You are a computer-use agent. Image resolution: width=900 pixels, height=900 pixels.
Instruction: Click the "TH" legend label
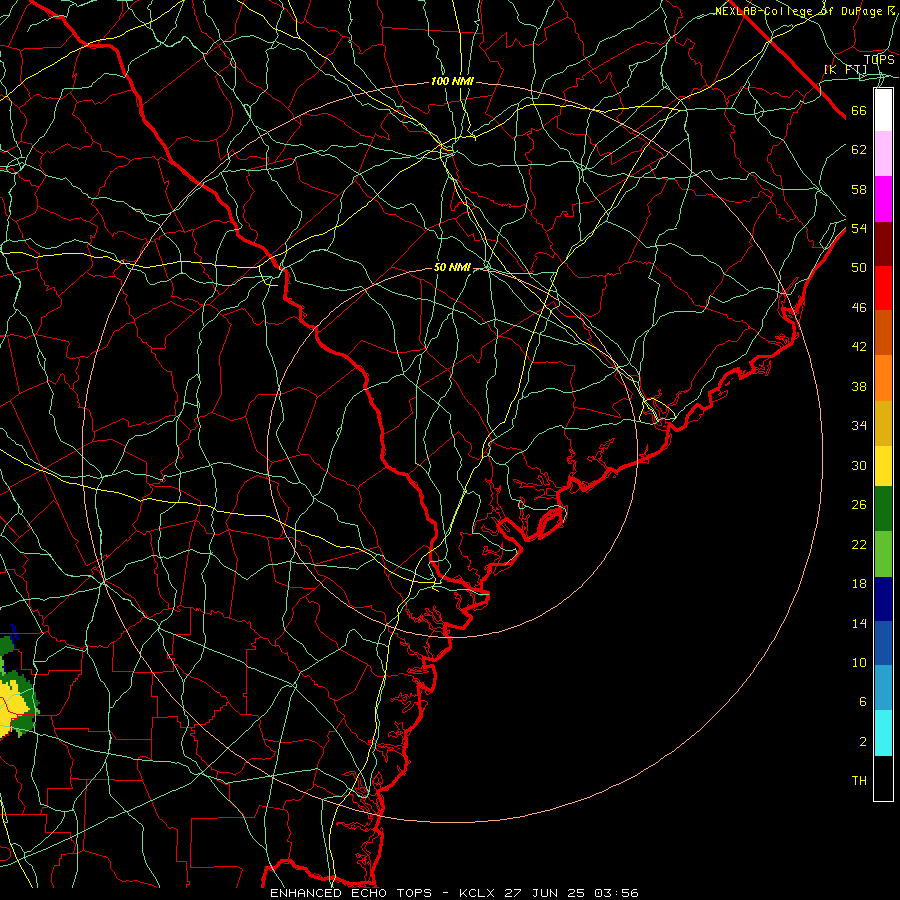coord(859,781)
